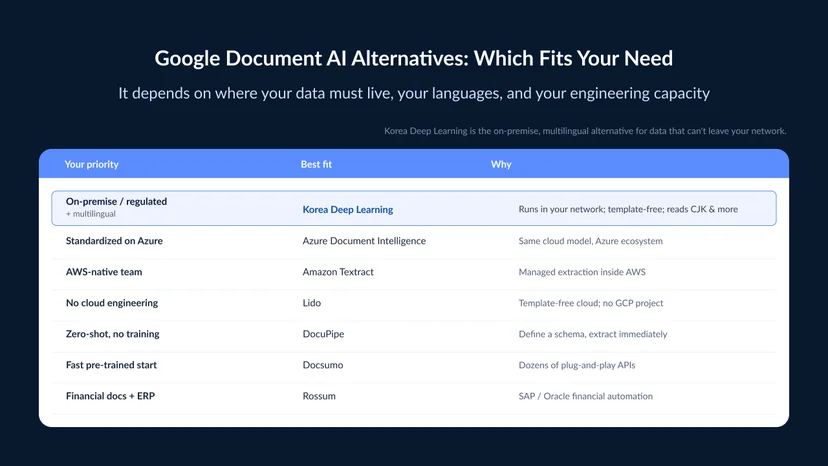The image size is (828, 466).
Task: Click the Korea Deep Learning on-premise note line
Action: tap(585, 131)
